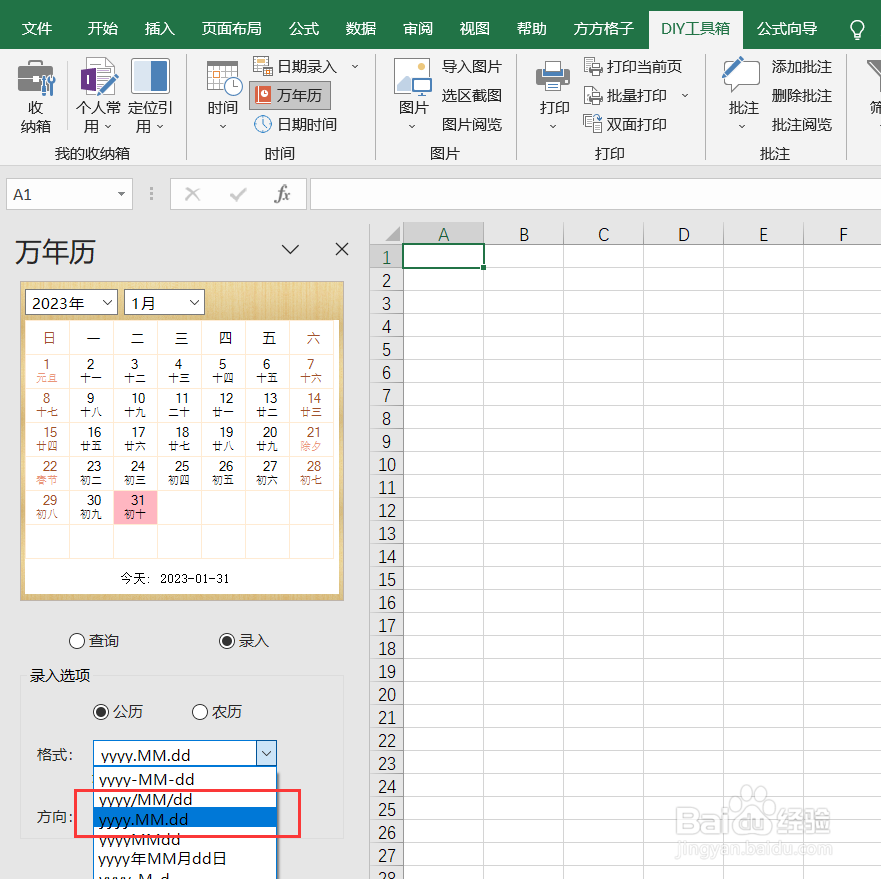
Task: Select the 查询 radio button
Action: tap(77, 641)
